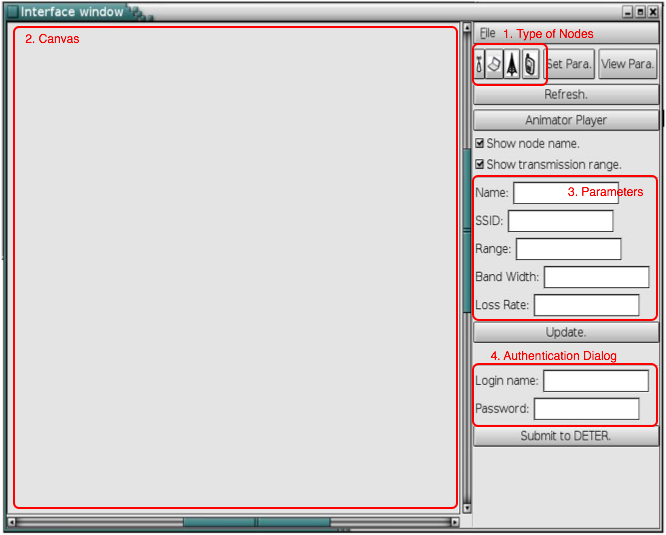Minimize the Interface window
Viewport: 666px width, 535px height.
(x=627, y=12)
